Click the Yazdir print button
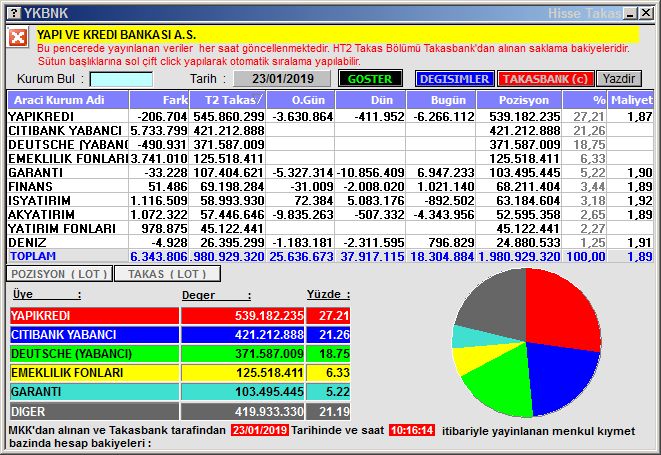Screen dimensions: 661x455 618,79
